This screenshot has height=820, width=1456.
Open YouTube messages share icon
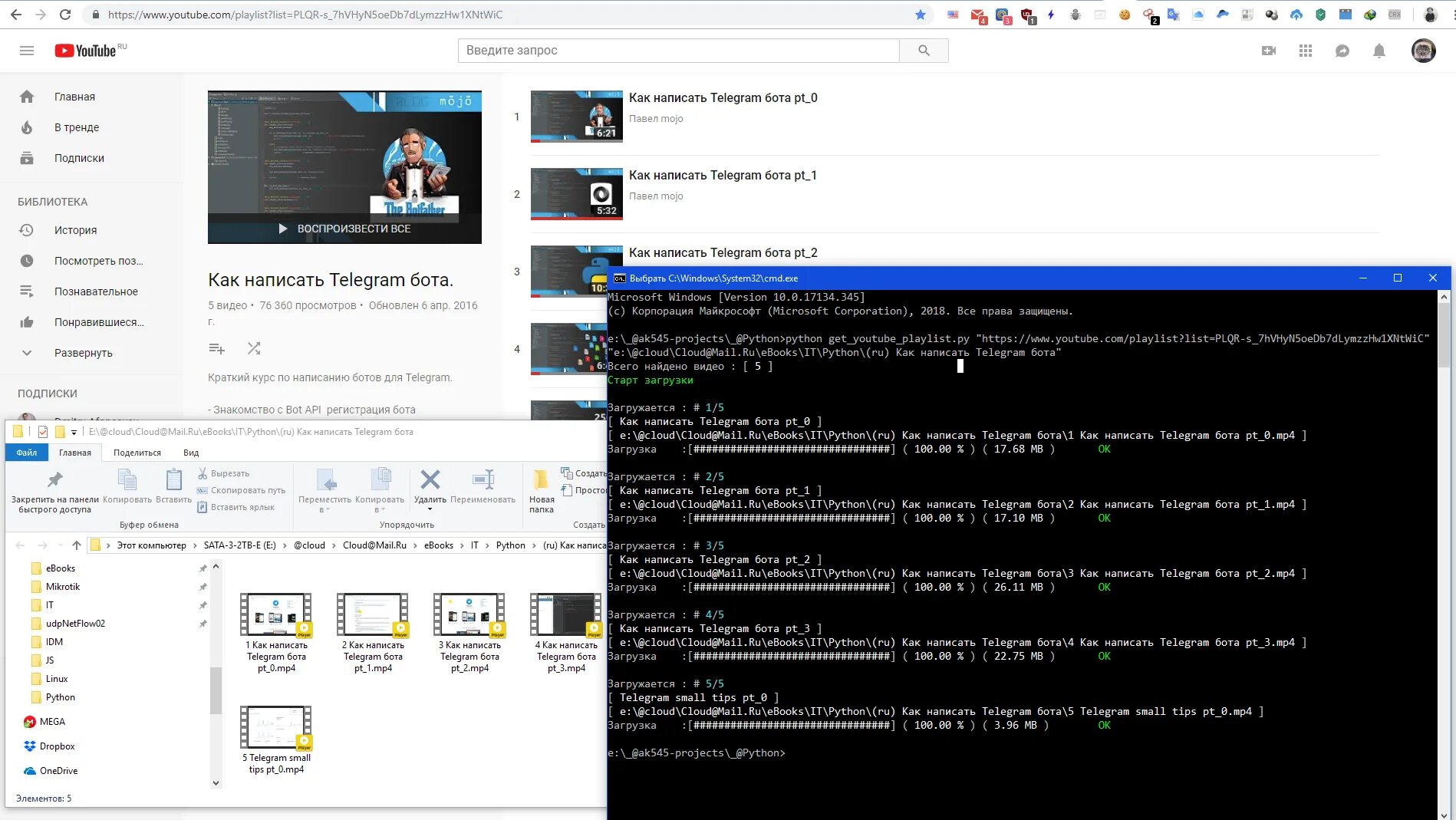click(1342, 51)
